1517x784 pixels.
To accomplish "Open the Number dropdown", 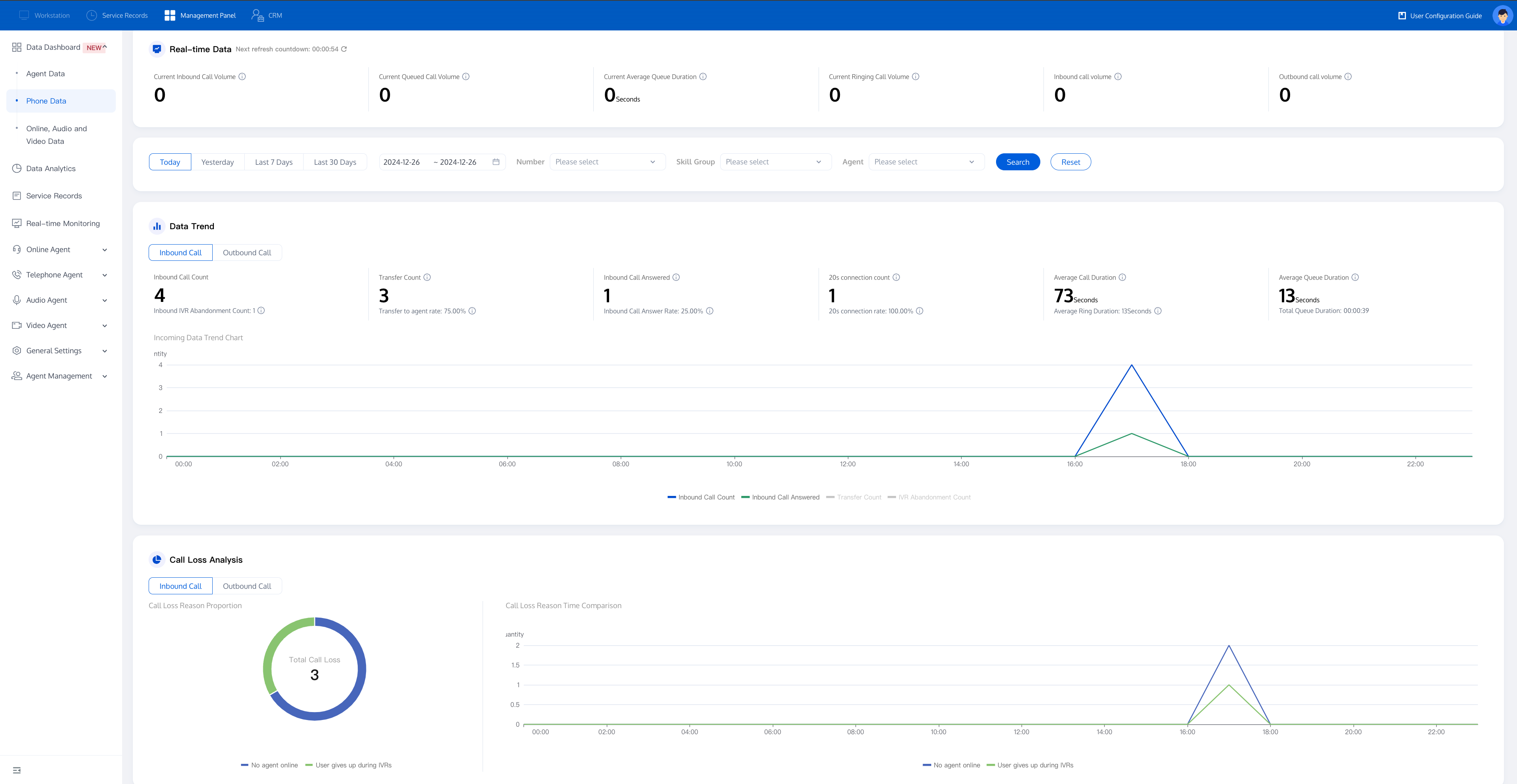I will 607,162.
